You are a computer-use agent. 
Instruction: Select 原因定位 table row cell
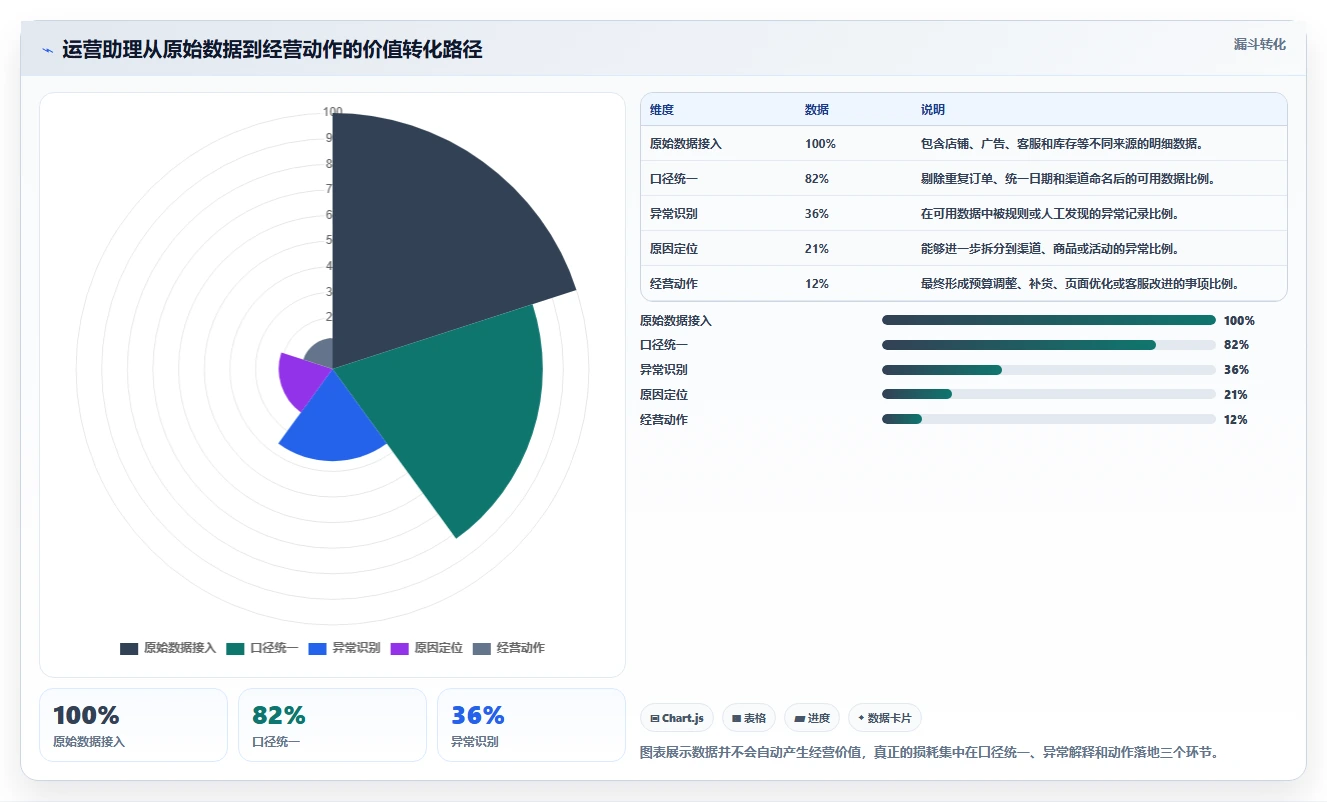click(x=674, y=249)
